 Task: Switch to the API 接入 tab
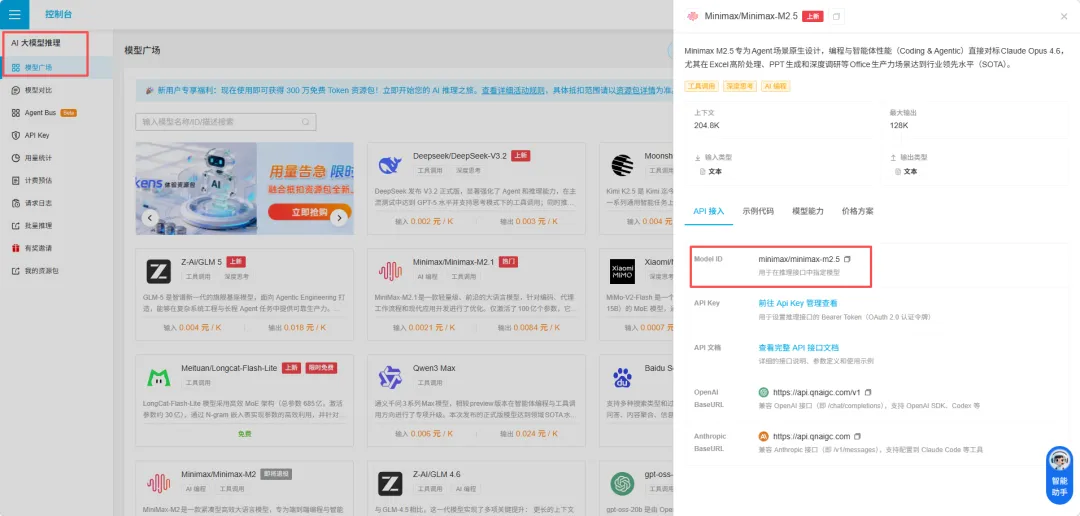point(709,211)
